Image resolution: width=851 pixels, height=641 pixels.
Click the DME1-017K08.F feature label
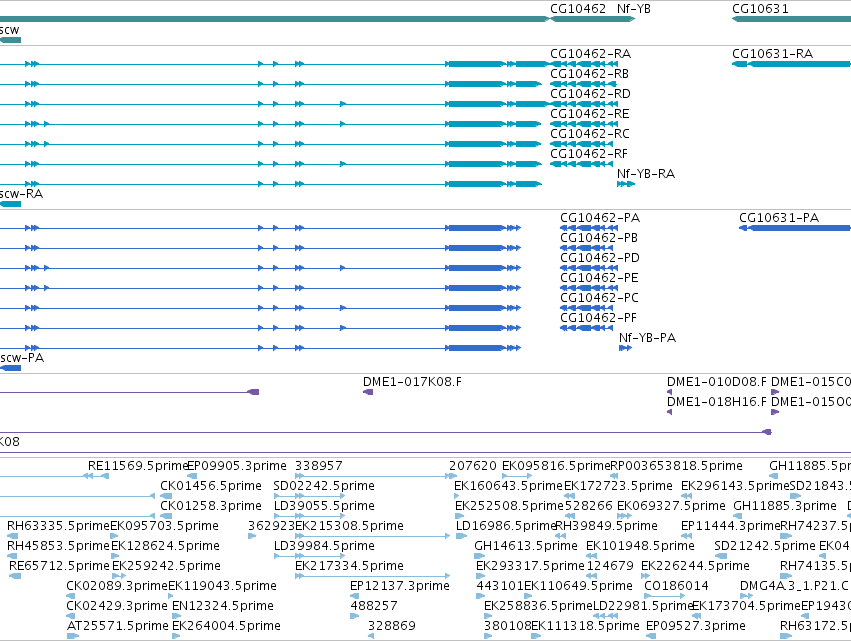point(412,382)
